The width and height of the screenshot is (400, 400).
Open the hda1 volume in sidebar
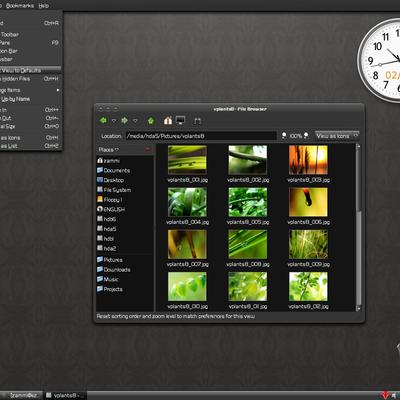(x=125, y=239)
